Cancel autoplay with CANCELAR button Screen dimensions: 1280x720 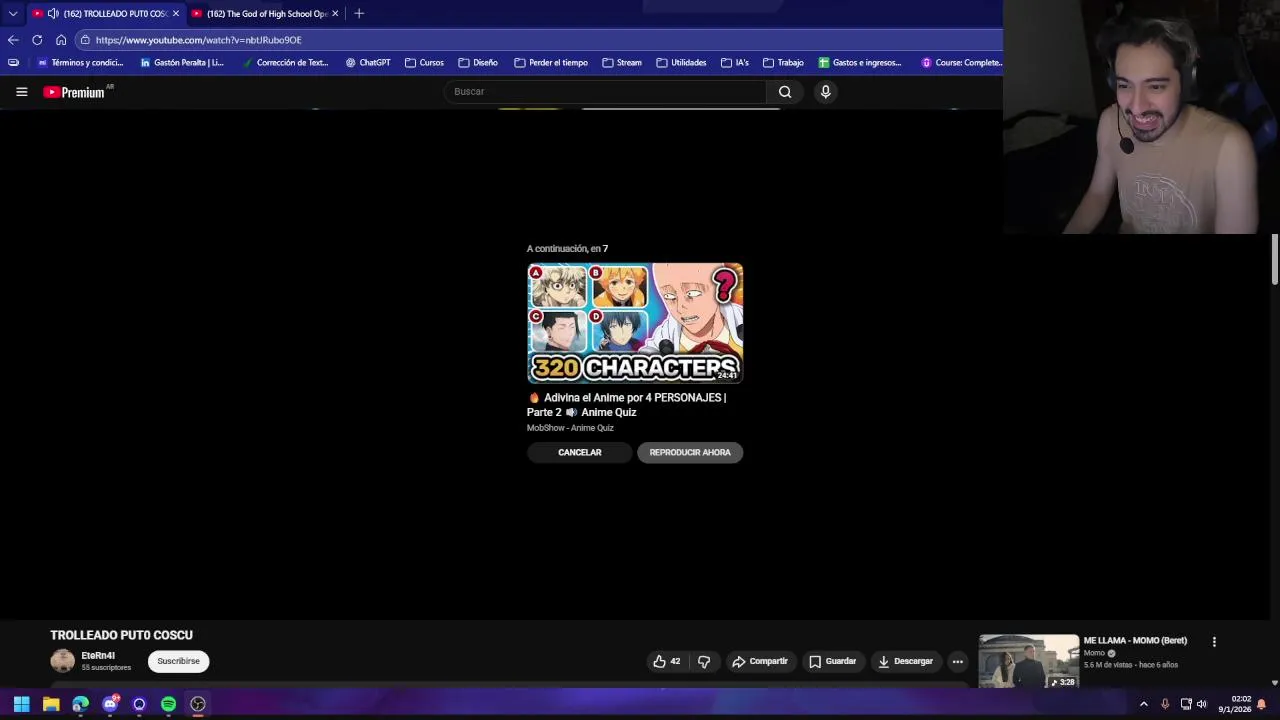[580, 453]
